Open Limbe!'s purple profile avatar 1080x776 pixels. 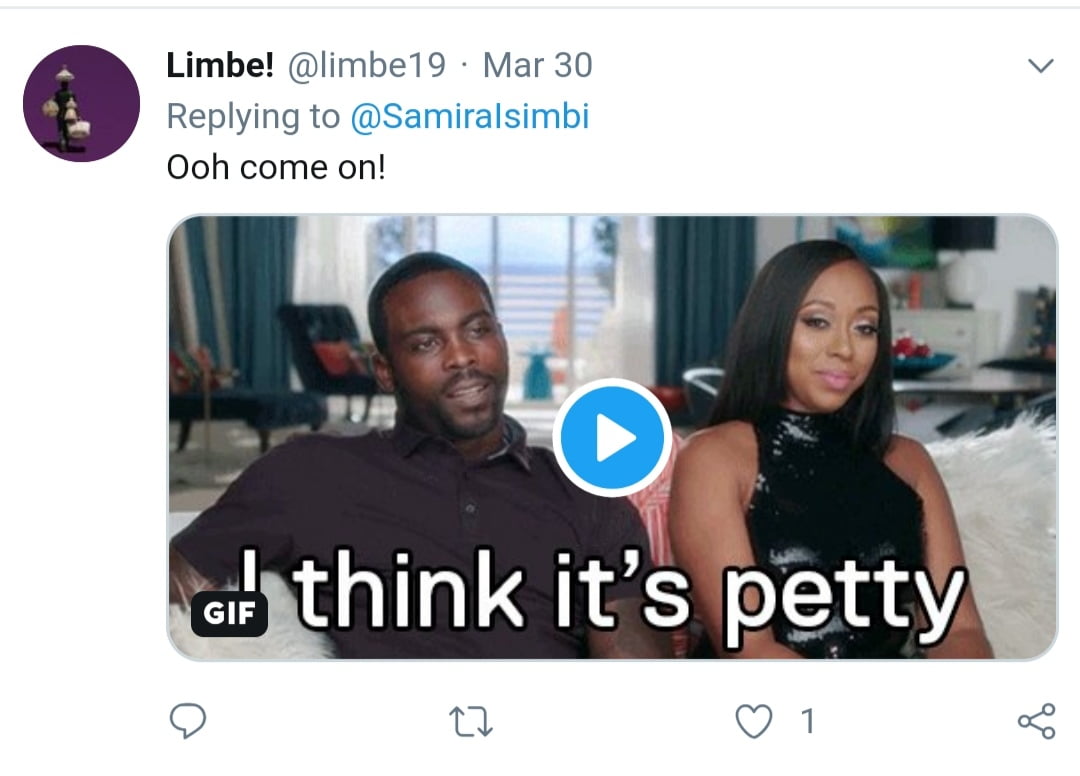tap(81, 104)
